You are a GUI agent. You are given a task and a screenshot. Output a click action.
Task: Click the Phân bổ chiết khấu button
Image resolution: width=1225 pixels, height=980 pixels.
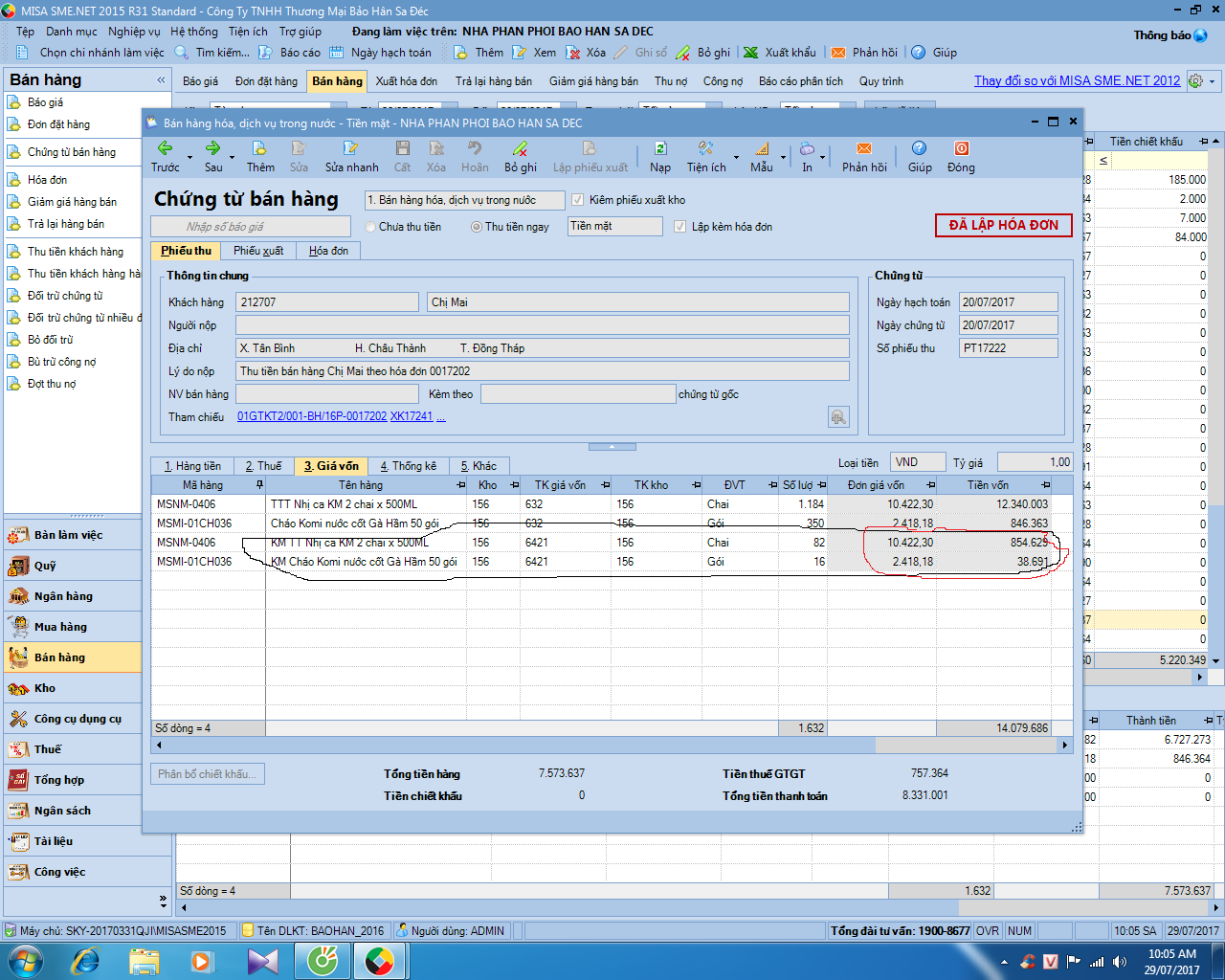pyautogui.click(x=208, y=774)
